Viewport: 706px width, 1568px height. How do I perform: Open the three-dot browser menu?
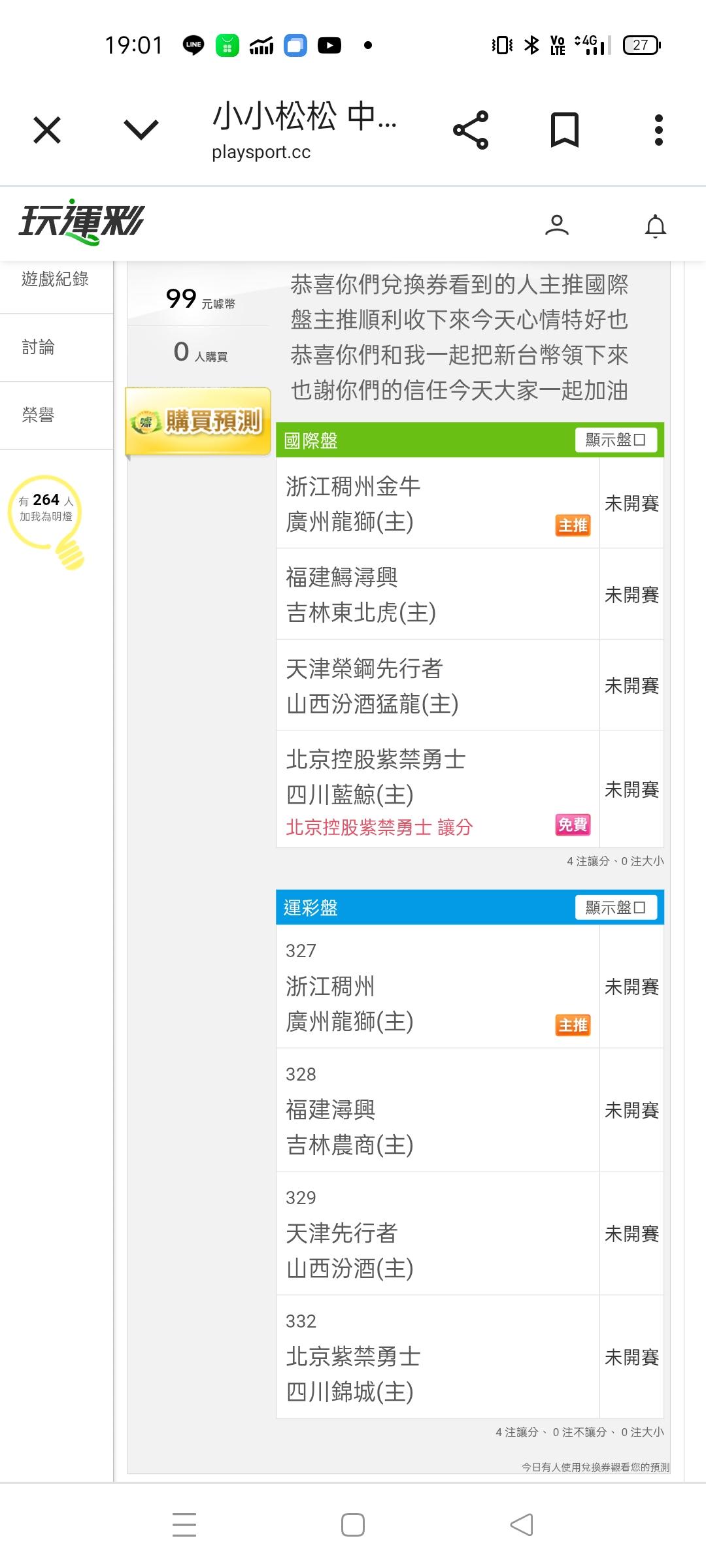click(658, 130)
